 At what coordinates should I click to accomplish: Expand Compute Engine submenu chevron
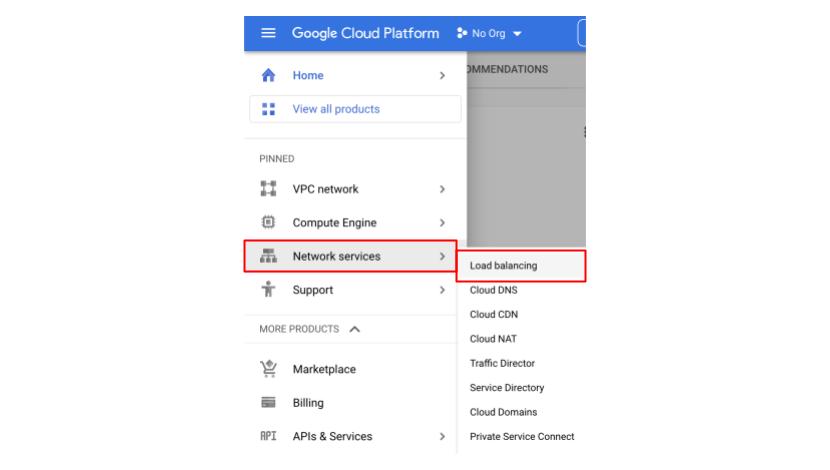pos(442,223)
